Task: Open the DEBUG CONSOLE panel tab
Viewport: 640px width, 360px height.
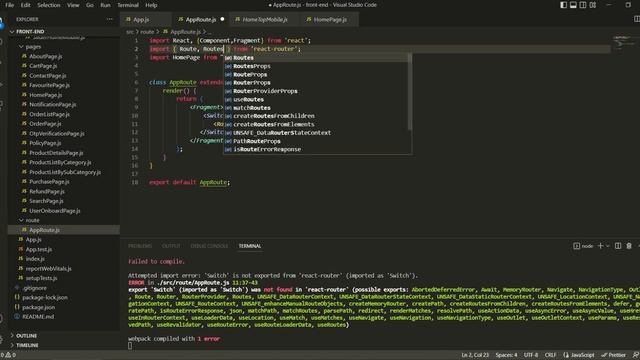Action: click(x=209, y=246)
